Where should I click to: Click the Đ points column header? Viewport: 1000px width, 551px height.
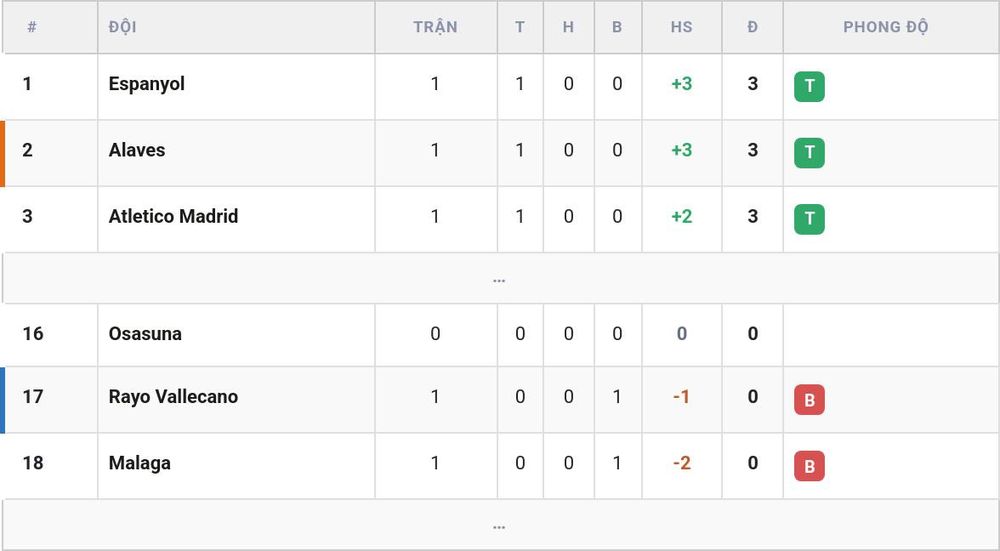click(x=753, y=27)
